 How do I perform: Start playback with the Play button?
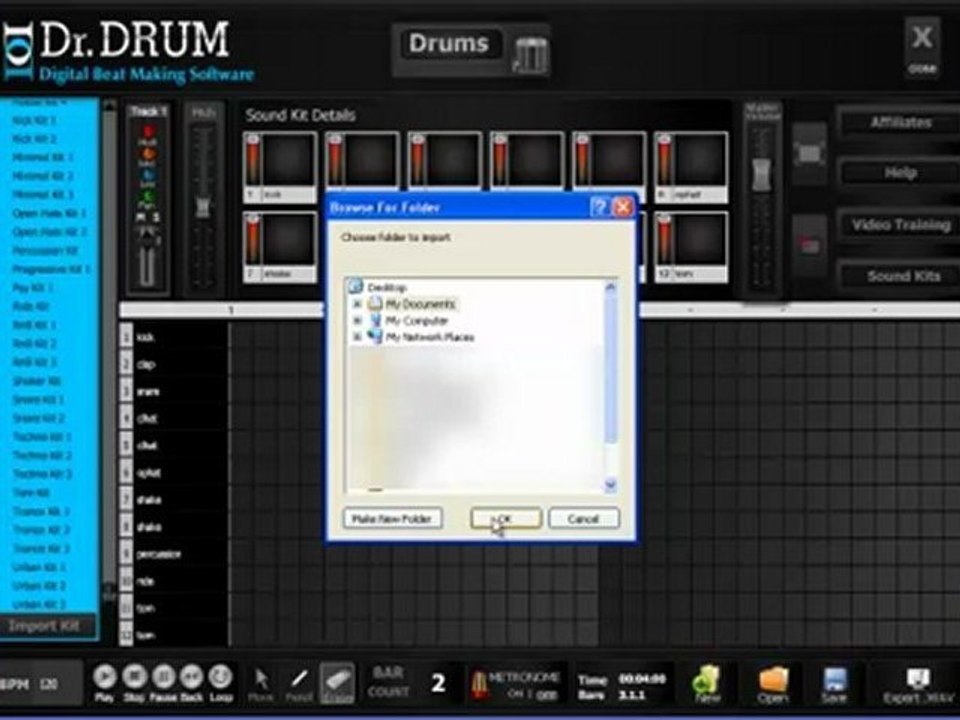pyautogui.click(x=105, y=677)
